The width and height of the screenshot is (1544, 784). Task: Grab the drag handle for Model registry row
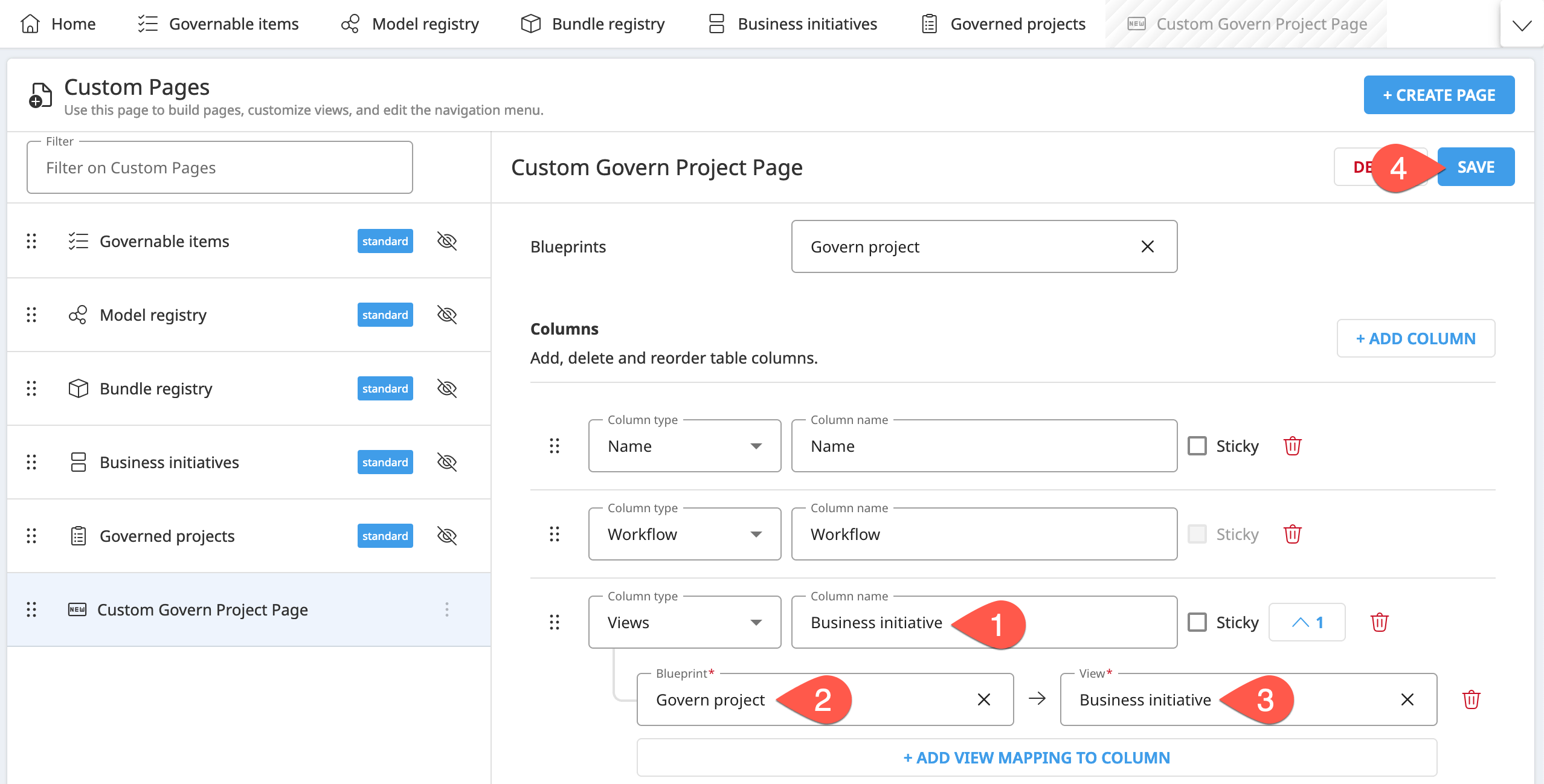tap(31, 315)
